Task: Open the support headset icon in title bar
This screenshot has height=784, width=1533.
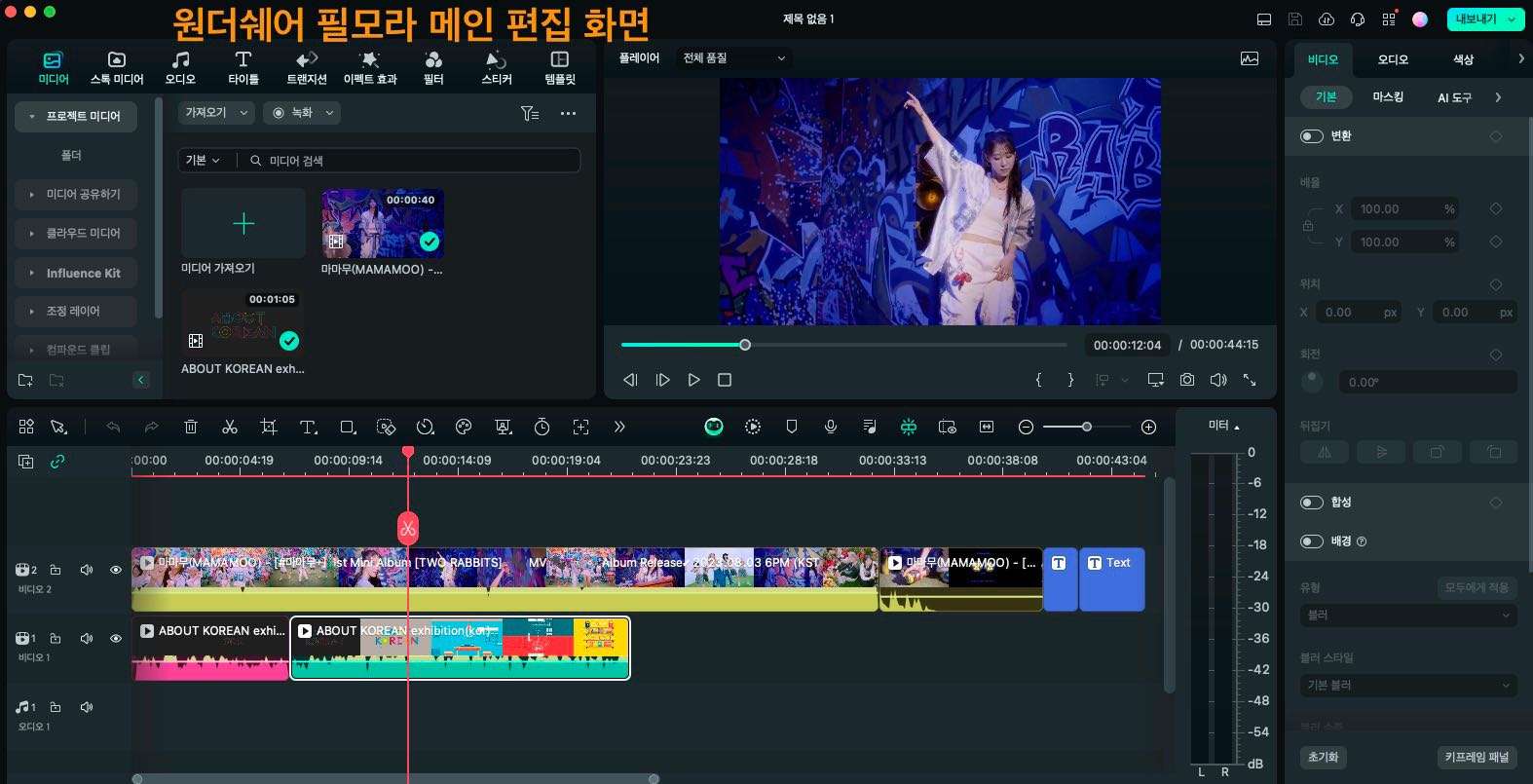Action: (1357, 19)
